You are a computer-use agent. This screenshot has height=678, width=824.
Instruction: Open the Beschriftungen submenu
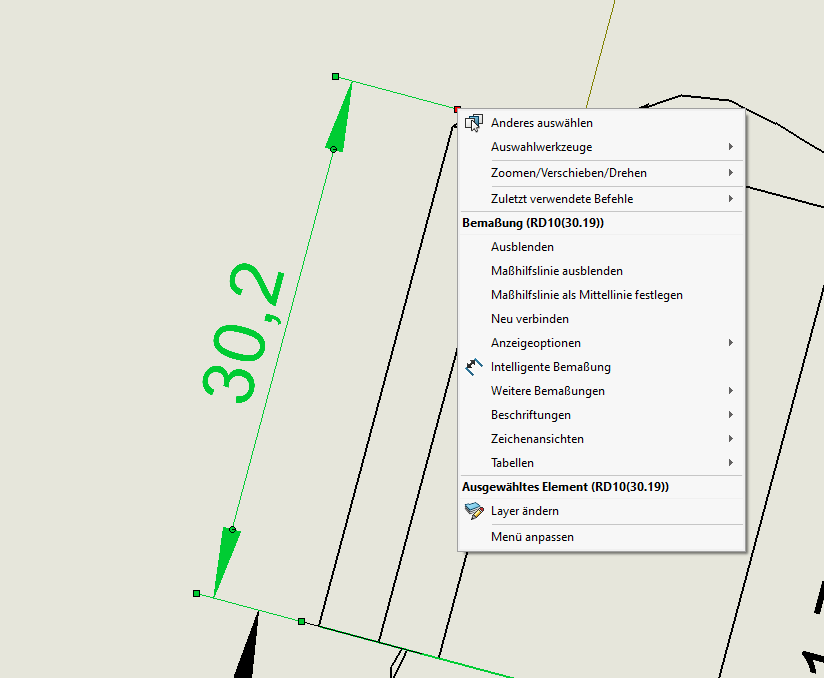(x=601, y=415)
